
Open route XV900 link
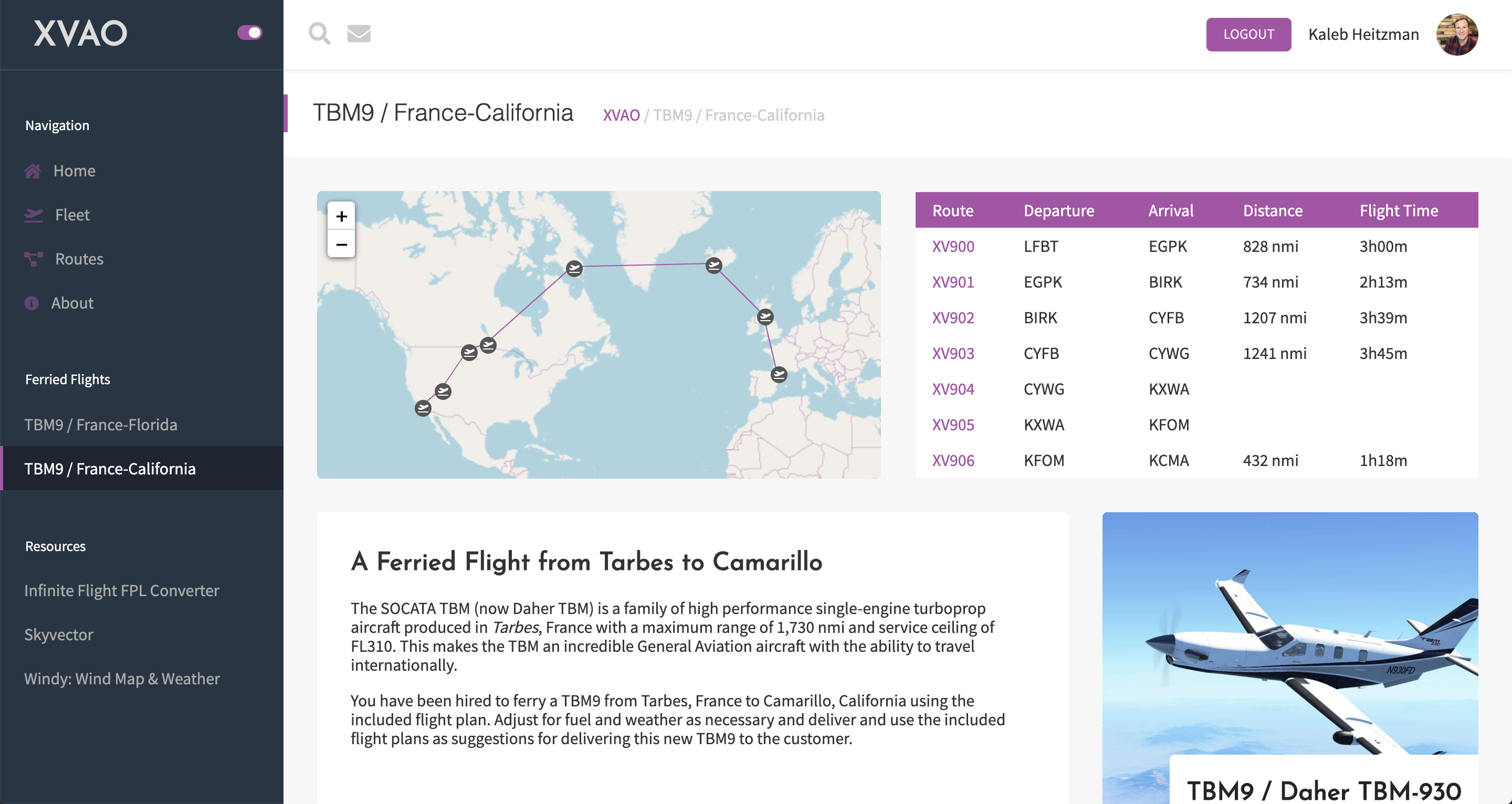pyautogui.click(x=953, y=246)
